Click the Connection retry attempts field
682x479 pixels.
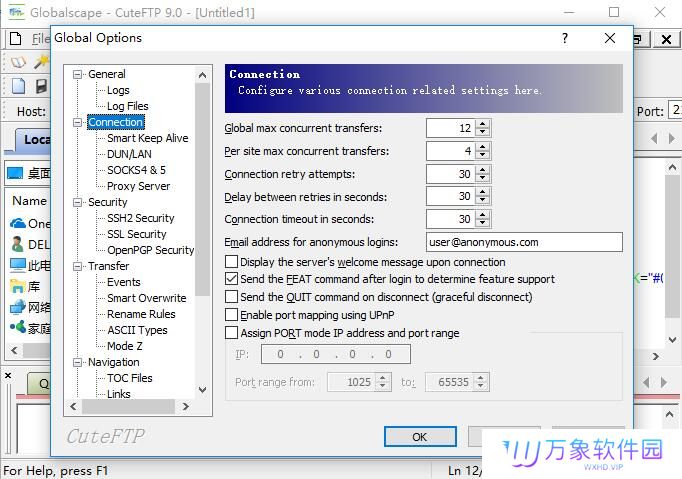pos(451,174)
